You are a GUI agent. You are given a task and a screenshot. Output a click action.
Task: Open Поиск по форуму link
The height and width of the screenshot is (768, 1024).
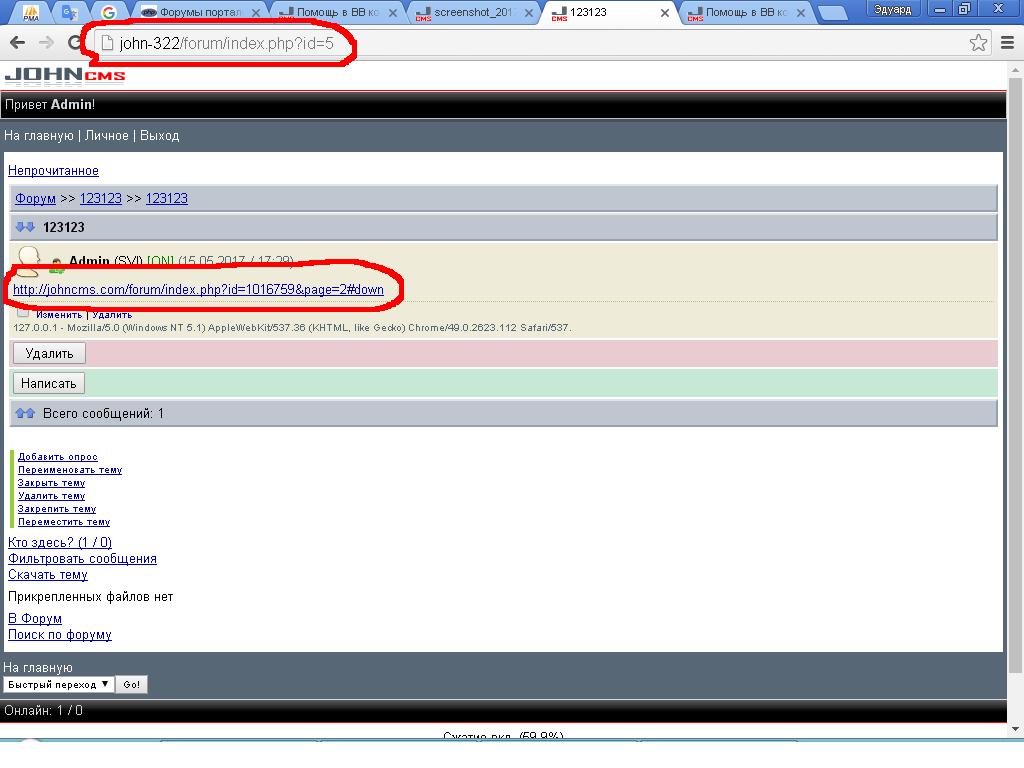coord(59,635)
